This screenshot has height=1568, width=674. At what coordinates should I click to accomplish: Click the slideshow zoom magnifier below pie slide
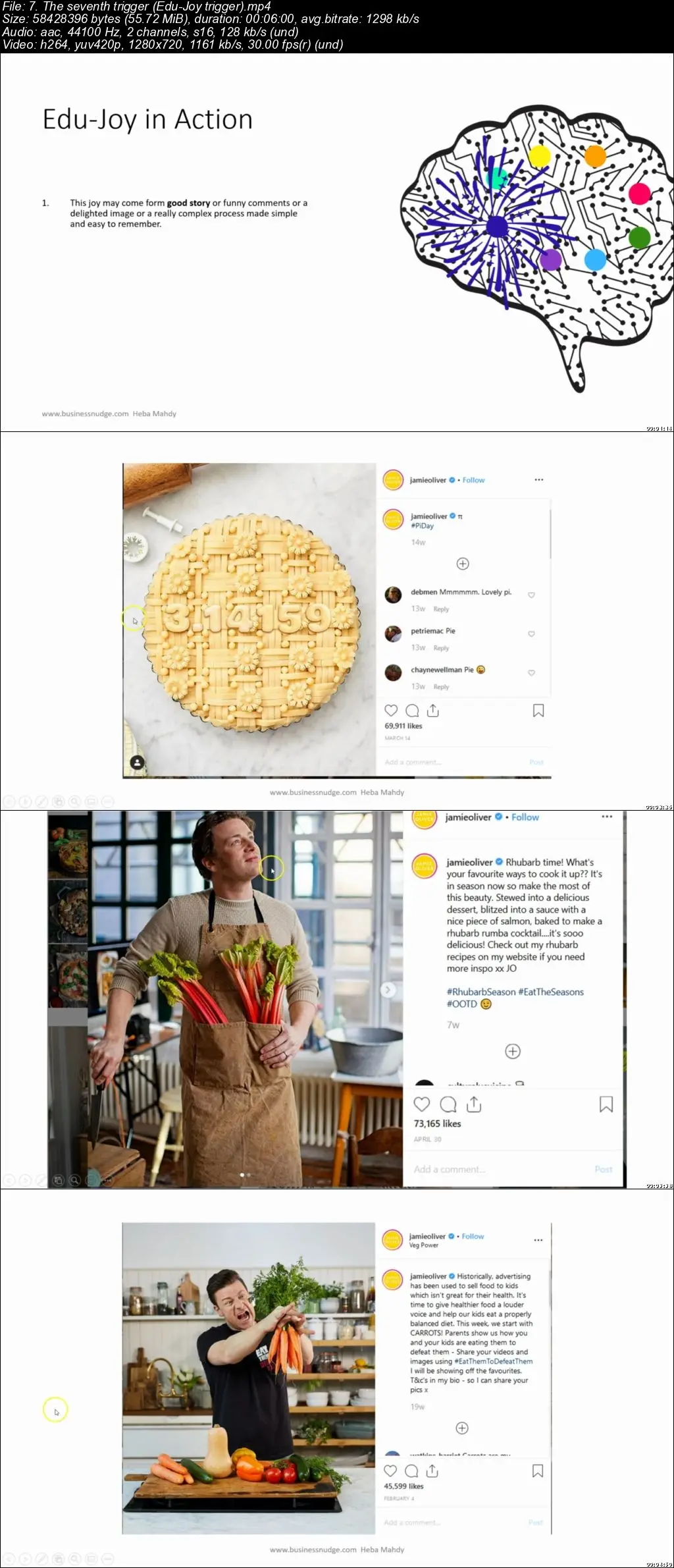coord(74,801)
